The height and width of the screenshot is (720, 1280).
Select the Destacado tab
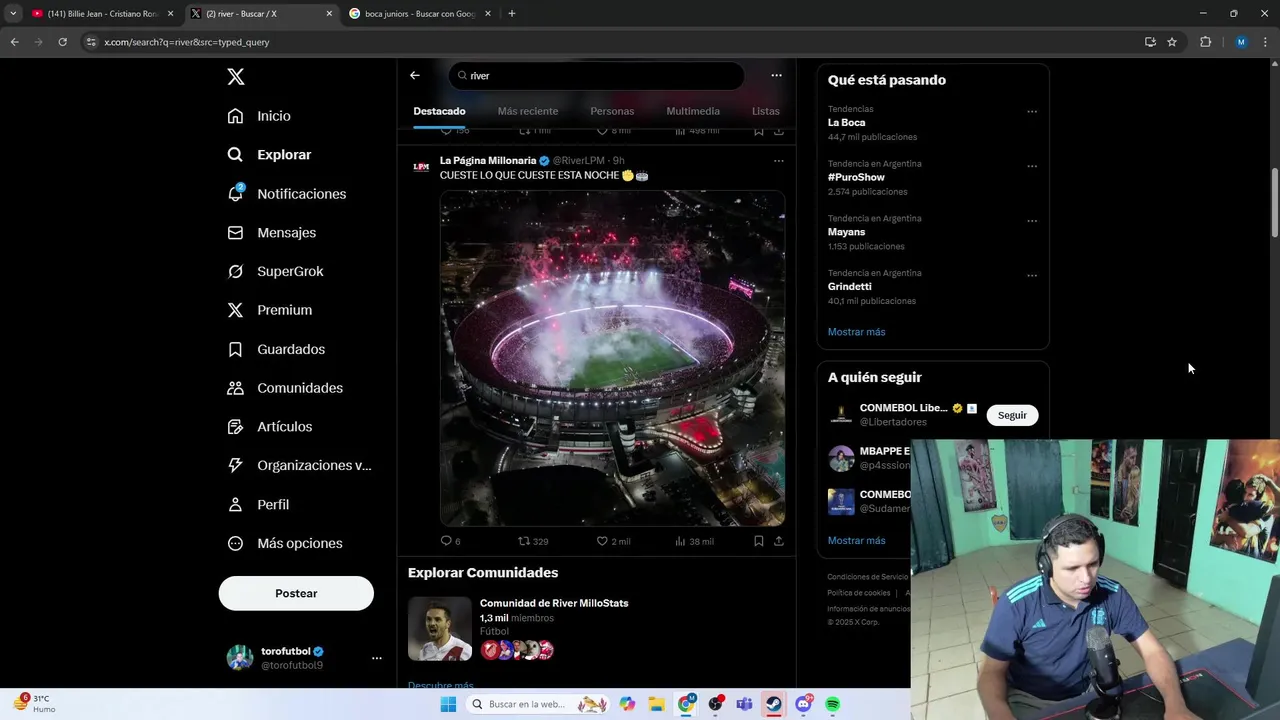click(439, 111)
